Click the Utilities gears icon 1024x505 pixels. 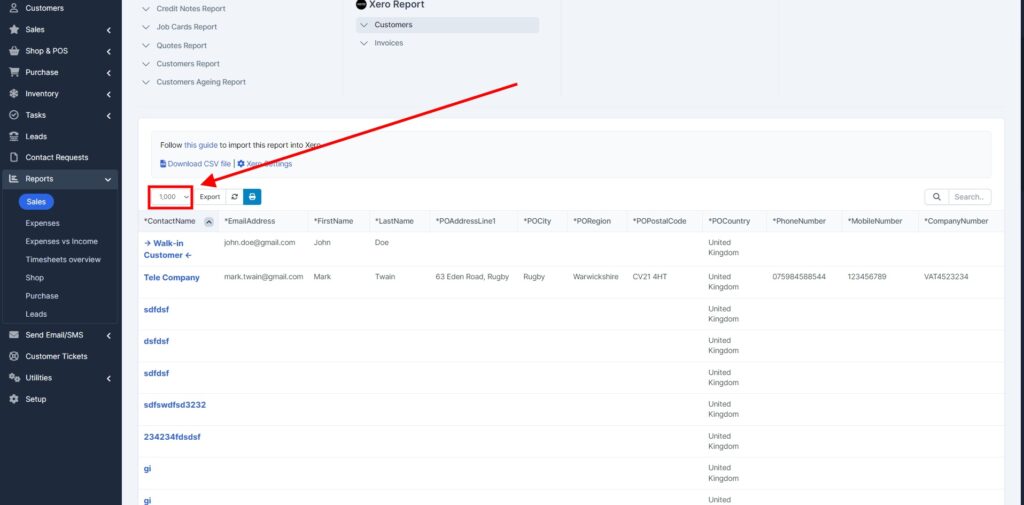click(14, 378)
